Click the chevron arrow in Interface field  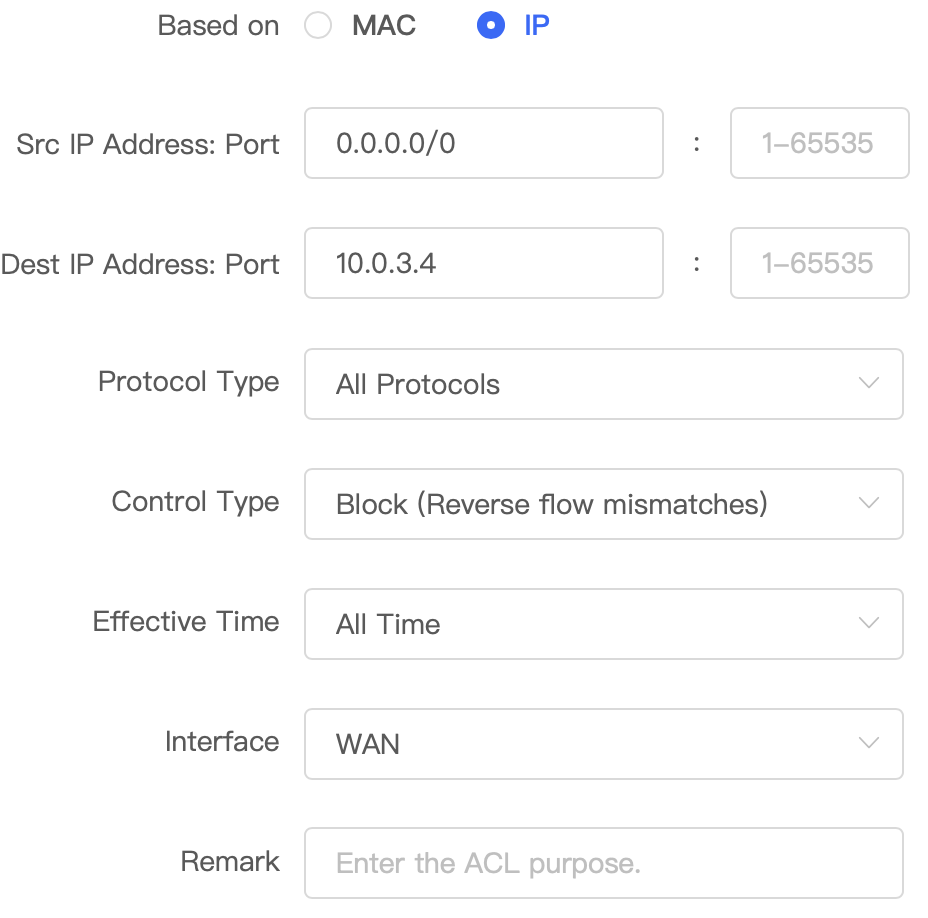point(868,743)
